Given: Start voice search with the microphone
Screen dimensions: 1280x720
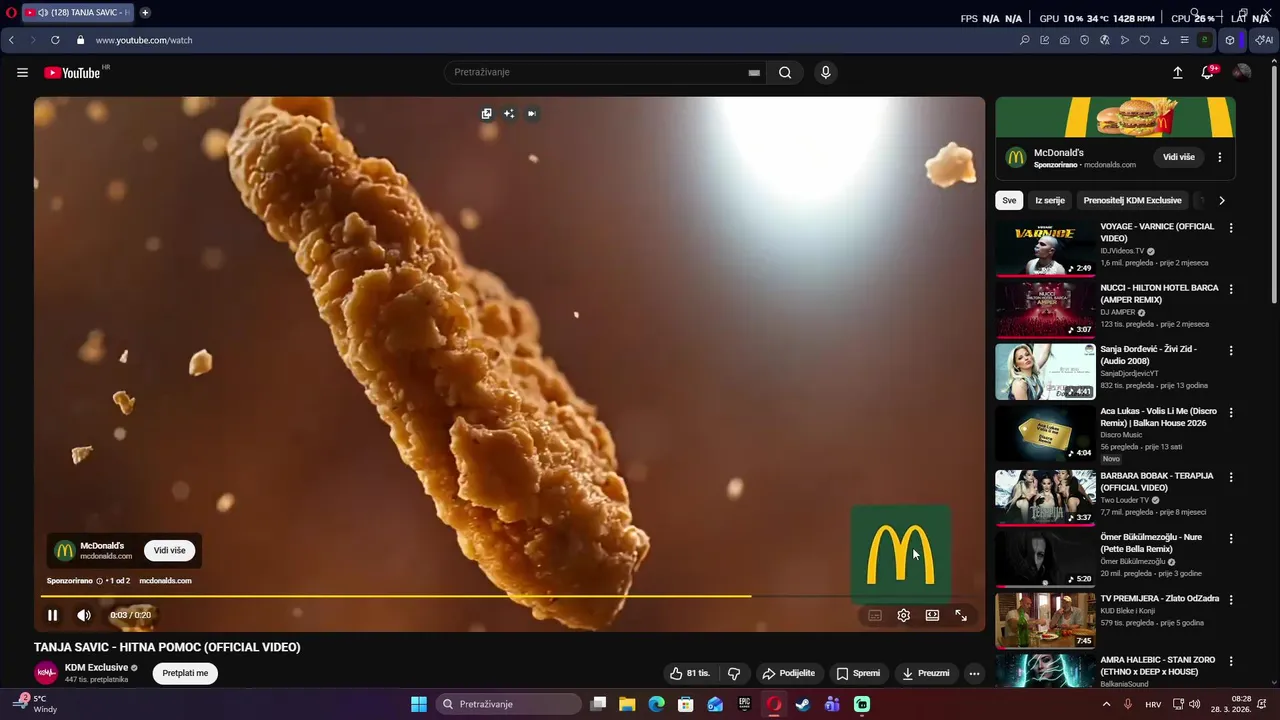Looking at the screenshot, I should click(825, 72).
